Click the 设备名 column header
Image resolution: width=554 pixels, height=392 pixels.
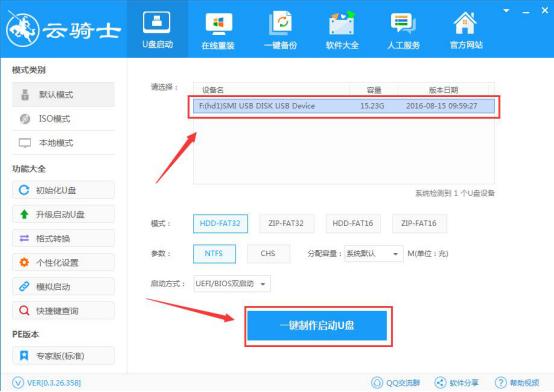213,90
